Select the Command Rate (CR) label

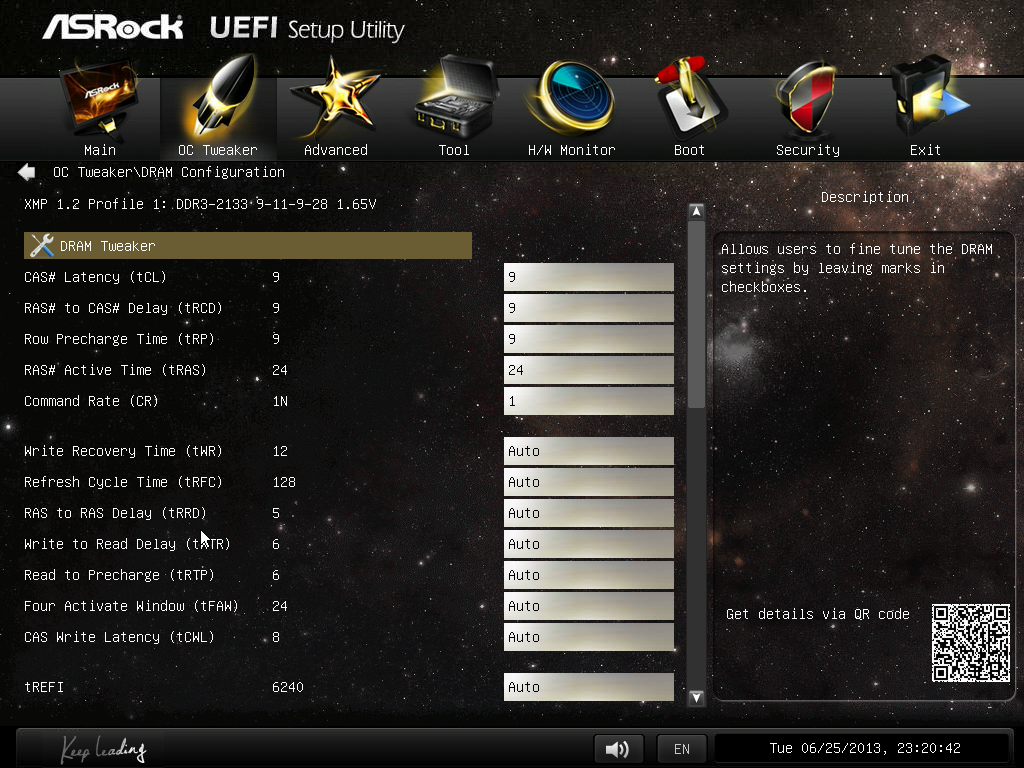click(91, 401)
